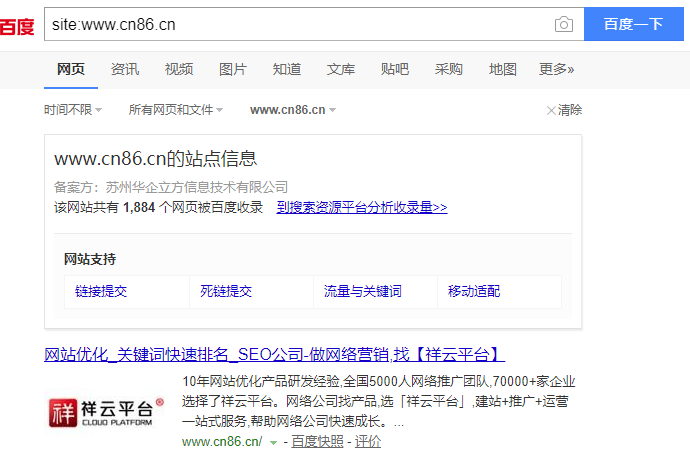Switch to the 知道 tab

click(287, 69)
